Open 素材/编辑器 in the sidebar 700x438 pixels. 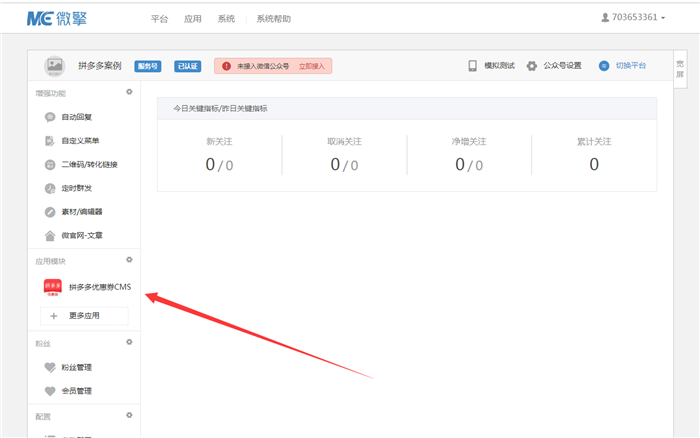[81, 212]
